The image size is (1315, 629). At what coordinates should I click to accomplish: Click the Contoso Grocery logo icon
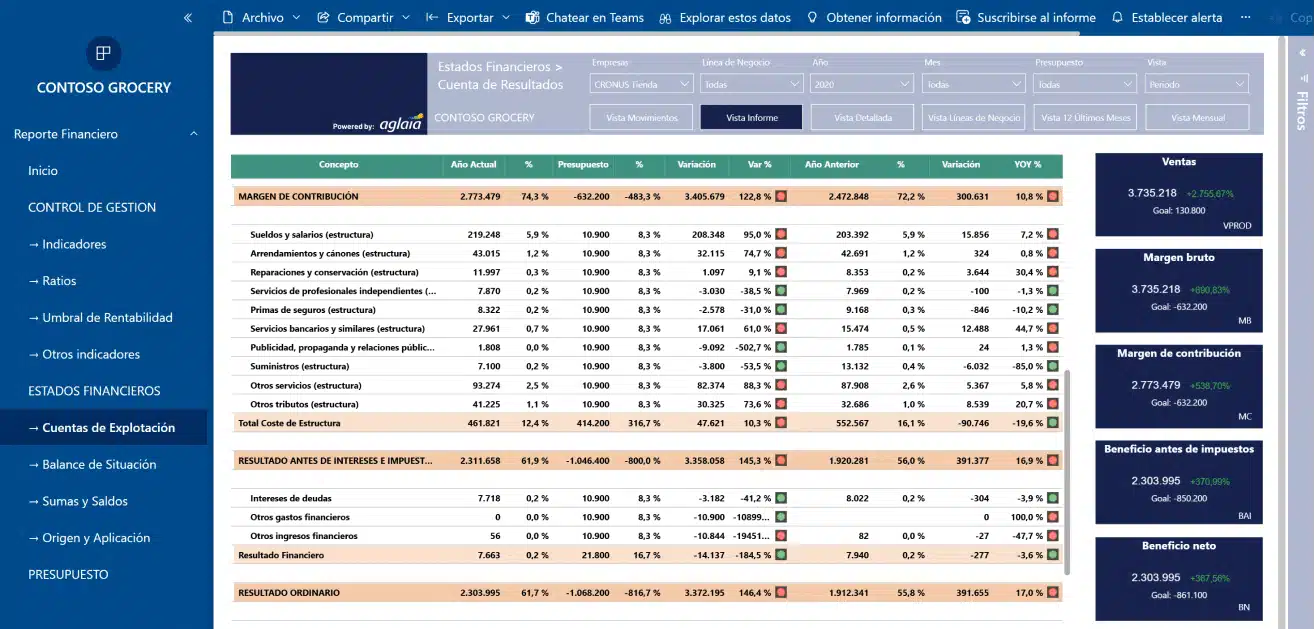tap(103, 53)
